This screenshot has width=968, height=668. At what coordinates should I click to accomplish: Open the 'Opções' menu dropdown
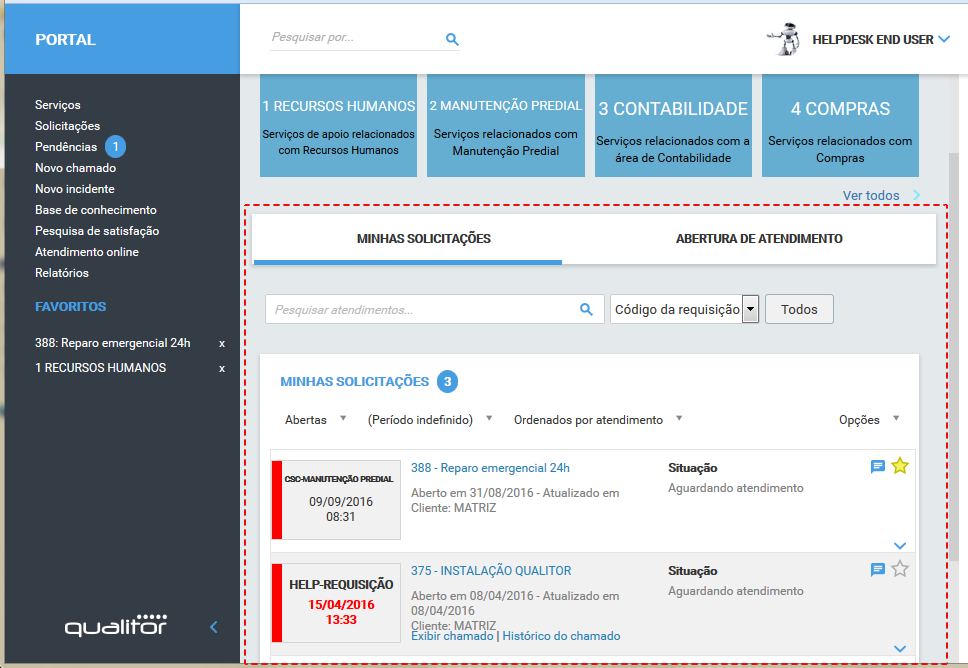[866, 420]
